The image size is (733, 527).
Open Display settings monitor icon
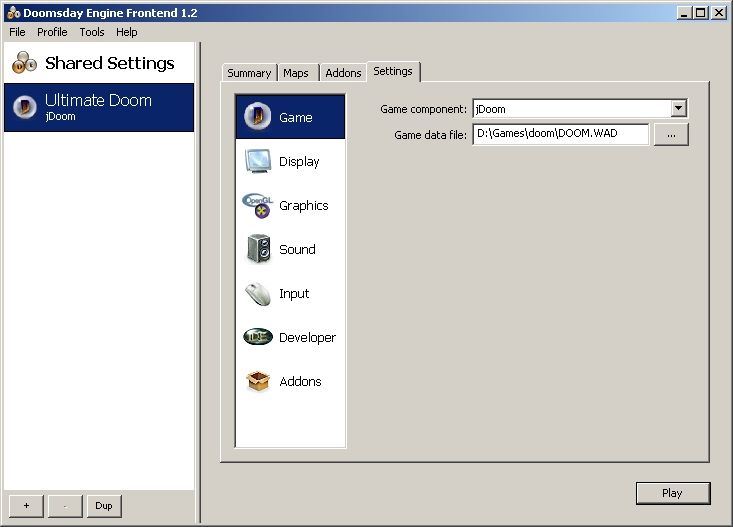(258, 161)
